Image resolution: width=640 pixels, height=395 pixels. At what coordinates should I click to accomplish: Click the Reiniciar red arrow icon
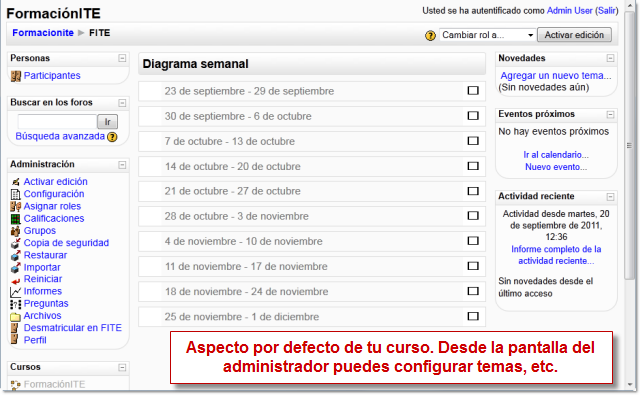click(x=16, y=281)
